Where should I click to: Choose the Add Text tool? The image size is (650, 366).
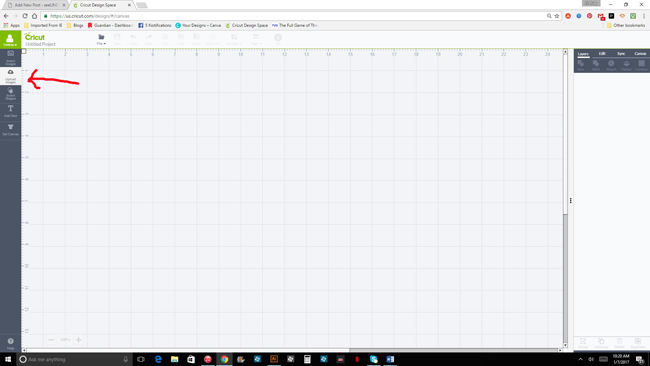10,111
